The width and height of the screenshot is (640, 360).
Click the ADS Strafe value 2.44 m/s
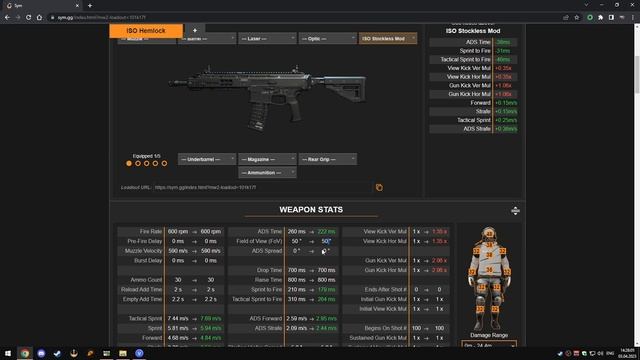pyautogui.click(x=326, y=328)
